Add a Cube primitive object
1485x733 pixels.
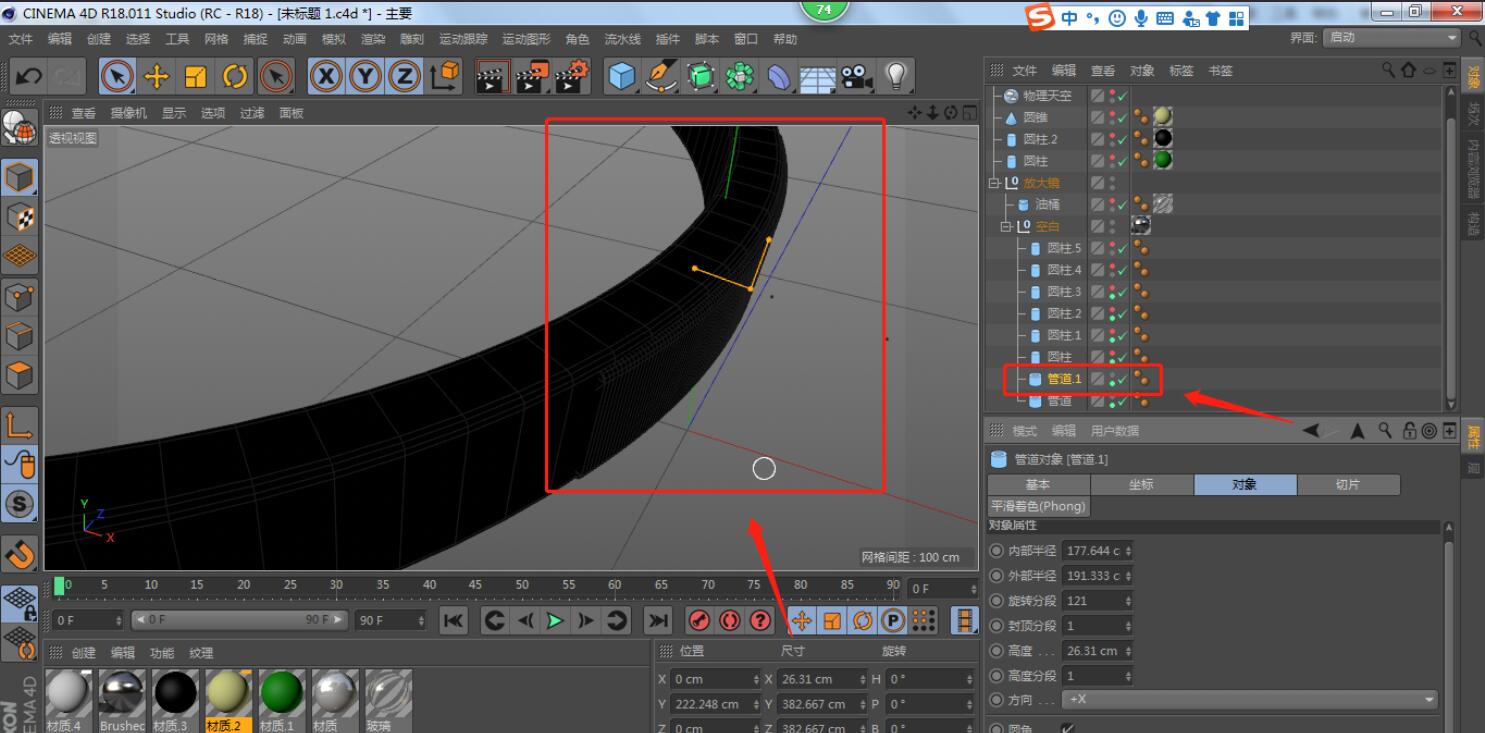pyautogui.click(x=622, y=77)
